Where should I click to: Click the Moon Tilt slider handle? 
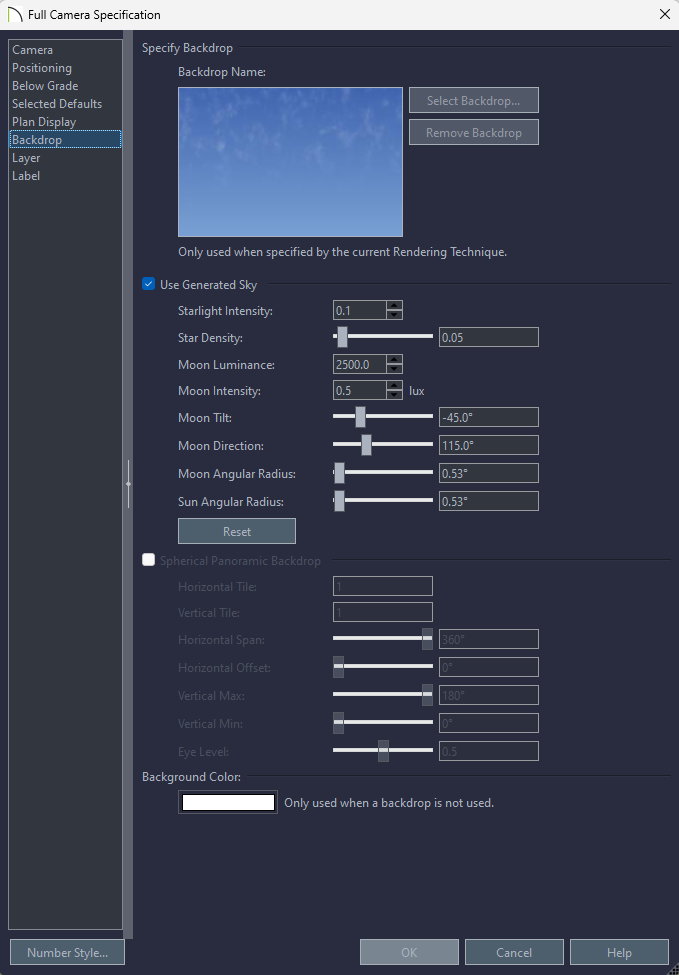point(360,417)
